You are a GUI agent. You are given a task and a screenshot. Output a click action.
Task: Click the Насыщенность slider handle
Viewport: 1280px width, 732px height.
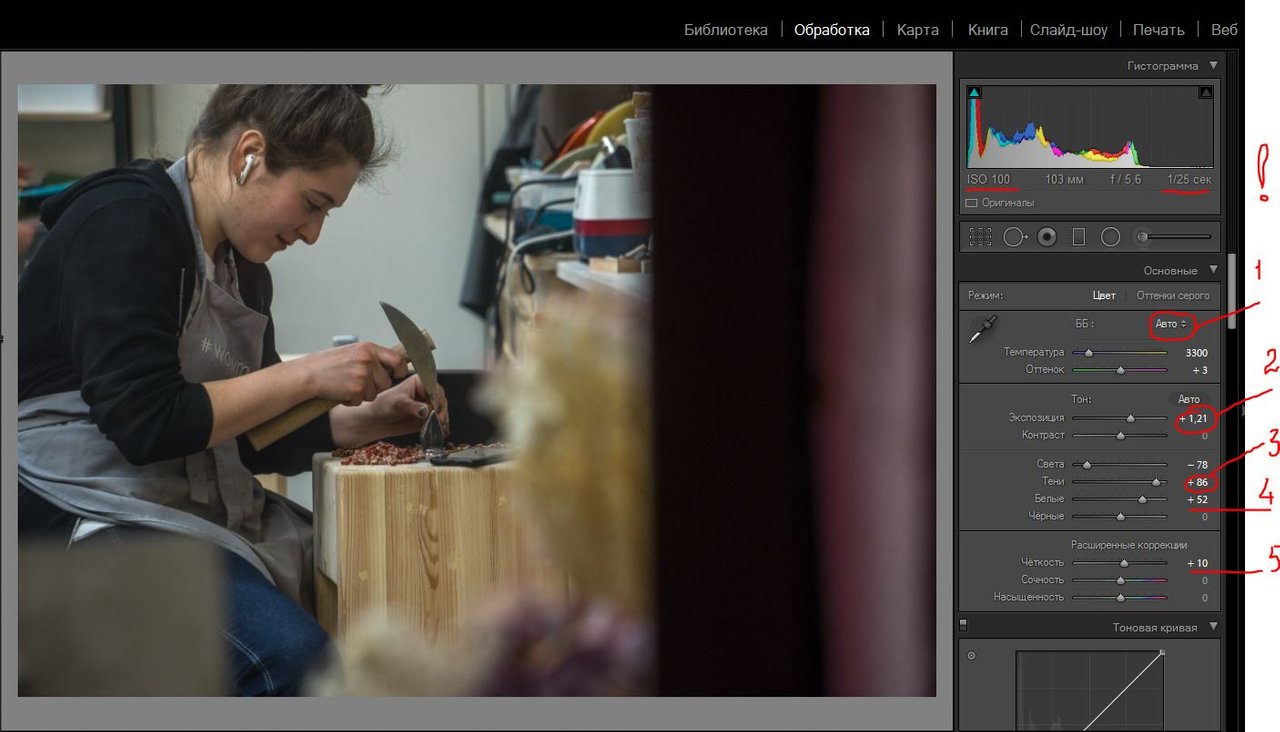(1120, 598)
